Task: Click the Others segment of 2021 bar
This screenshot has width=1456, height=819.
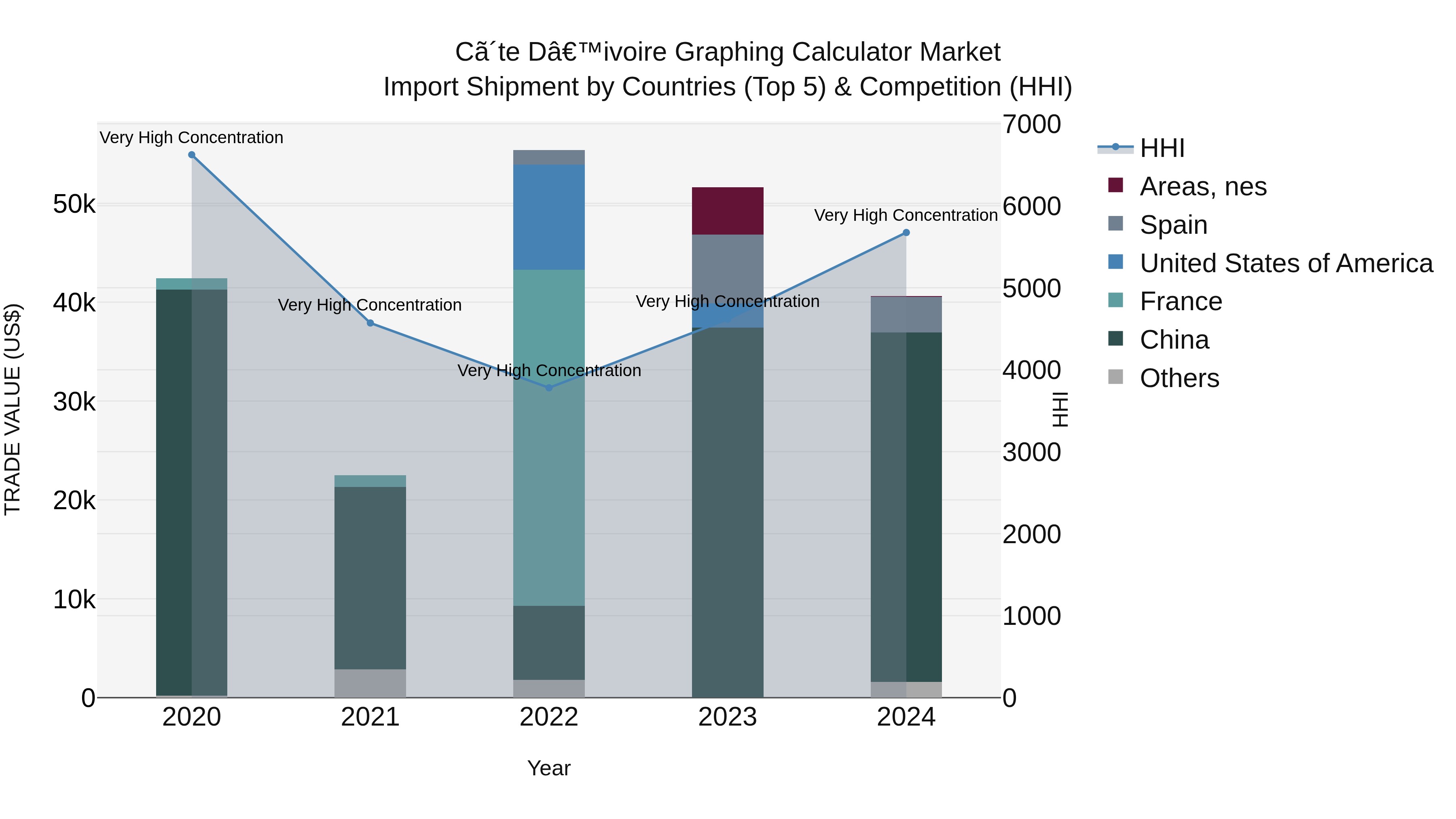Action: tap(370, 684)
